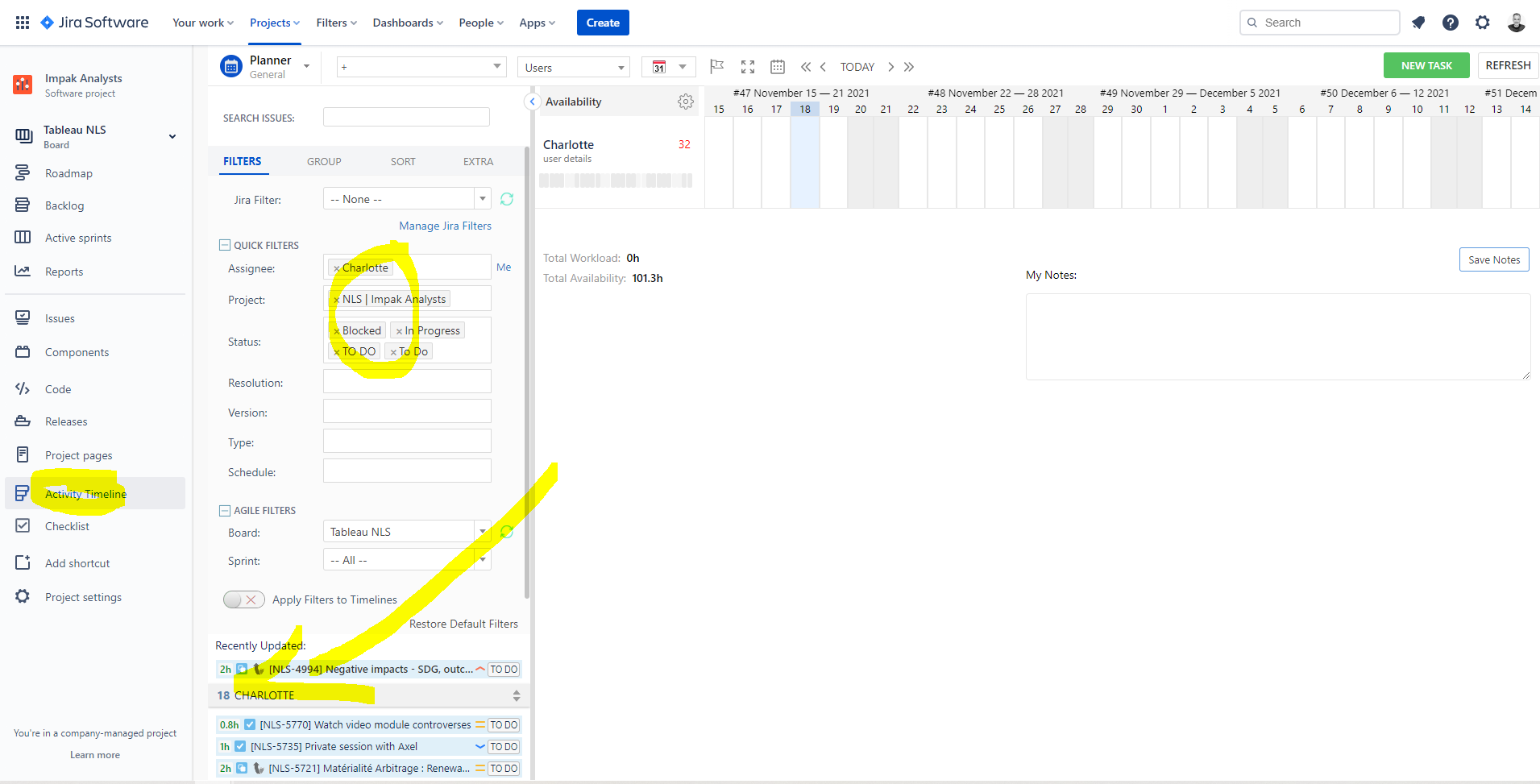This screenshot has height=784, width=1540.
Task: Open the user profile avatar
Action: 1516,23
